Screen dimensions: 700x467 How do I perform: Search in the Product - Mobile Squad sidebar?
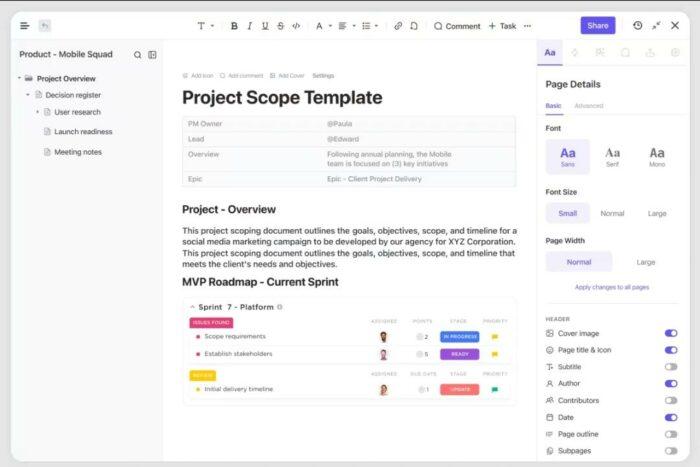(x=138, y=55)
